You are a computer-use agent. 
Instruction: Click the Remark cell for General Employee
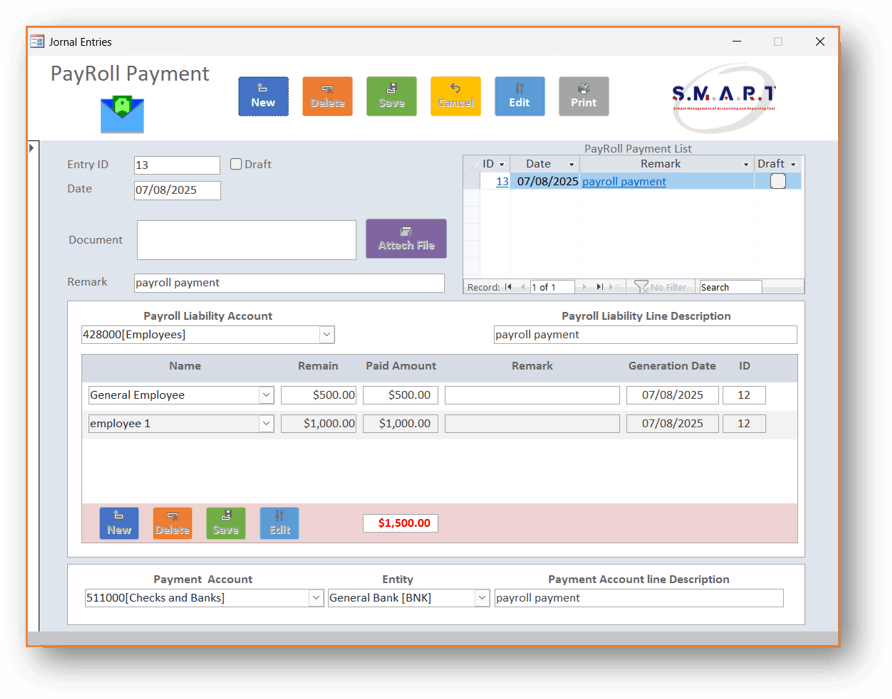(x=532, y=395)
